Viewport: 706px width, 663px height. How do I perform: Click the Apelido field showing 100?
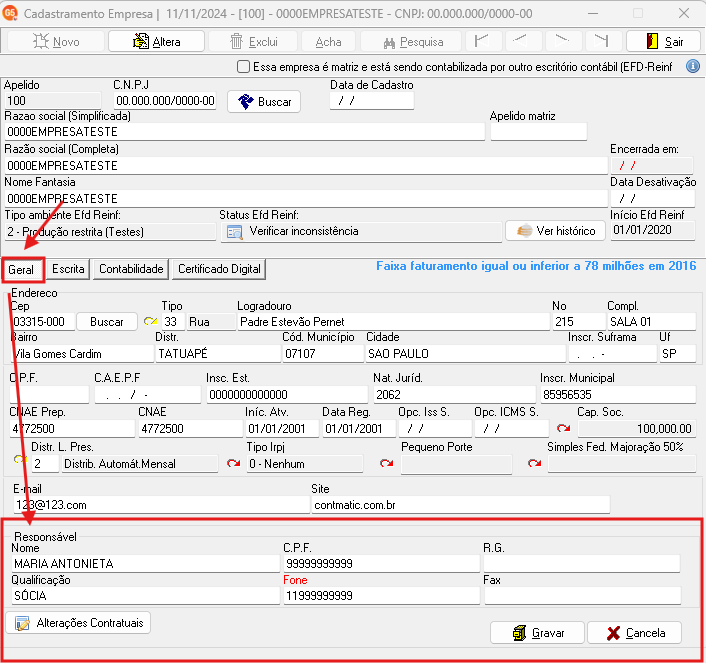(52, 100)
